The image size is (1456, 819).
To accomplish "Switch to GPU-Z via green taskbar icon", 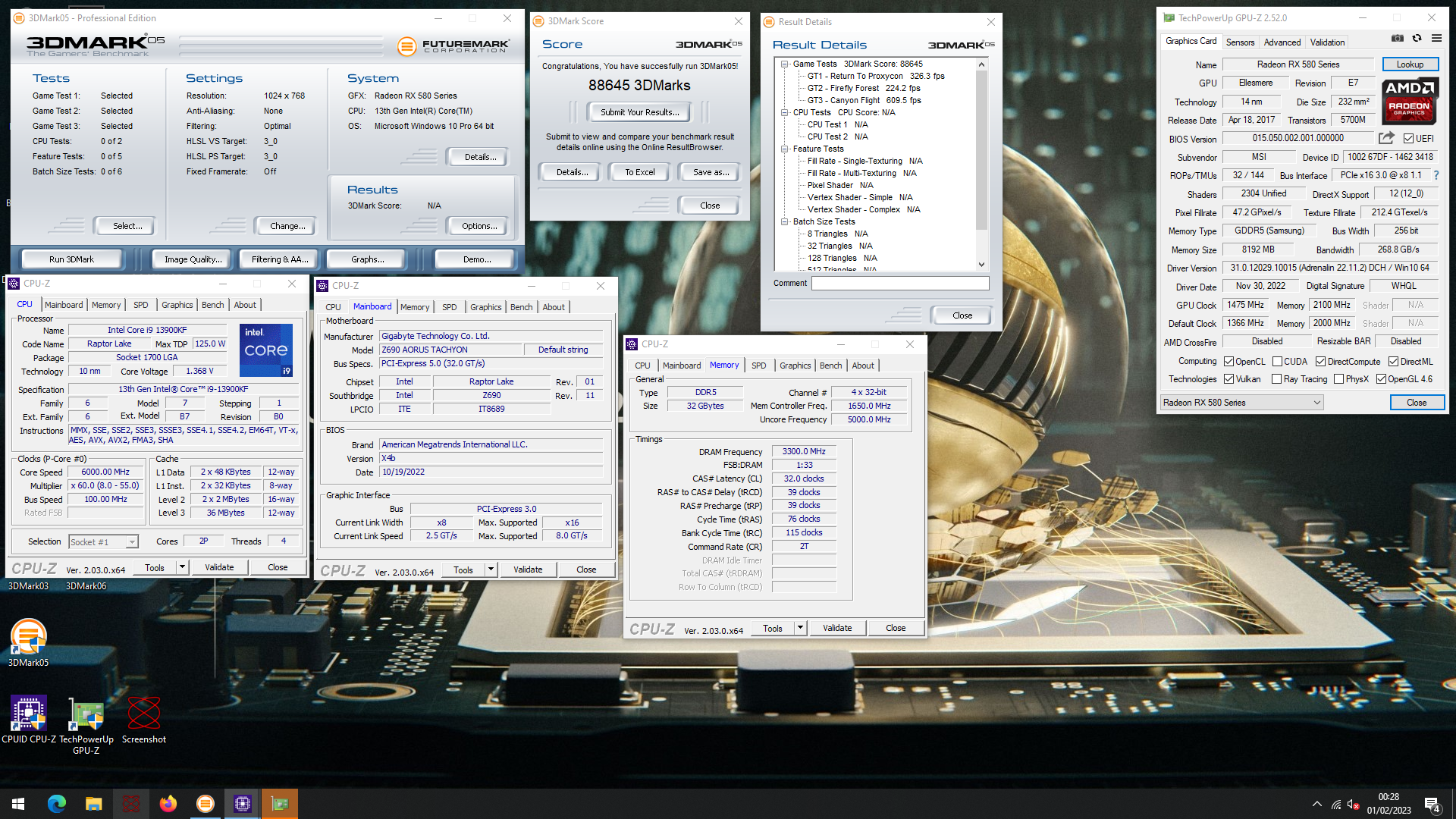I will point(280,804).
